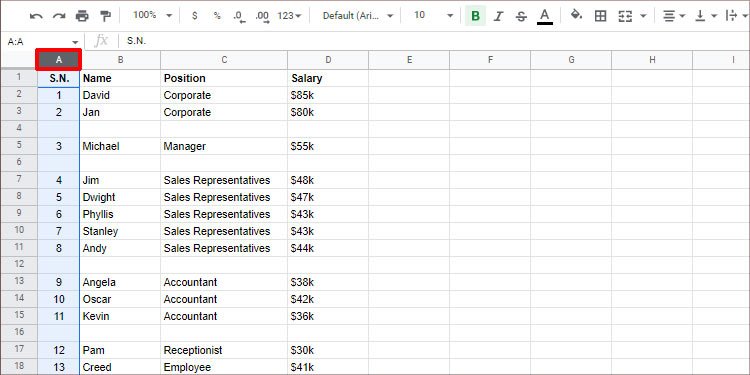Select row 1 header
This screenshot has width=750, height=375.
click(19, 77)
